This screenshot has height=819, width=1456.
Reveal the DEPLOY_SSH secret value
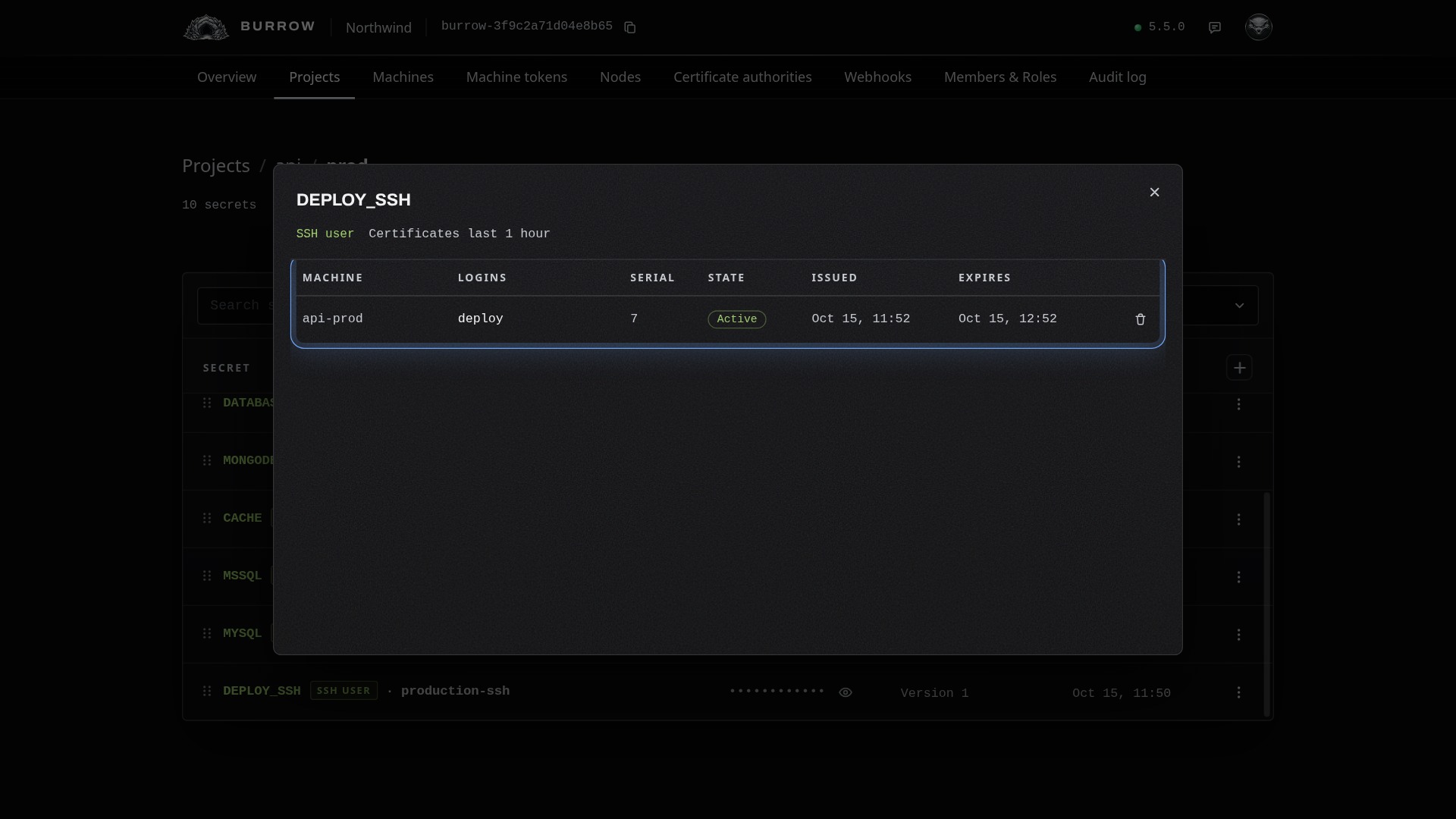[846, 692]
